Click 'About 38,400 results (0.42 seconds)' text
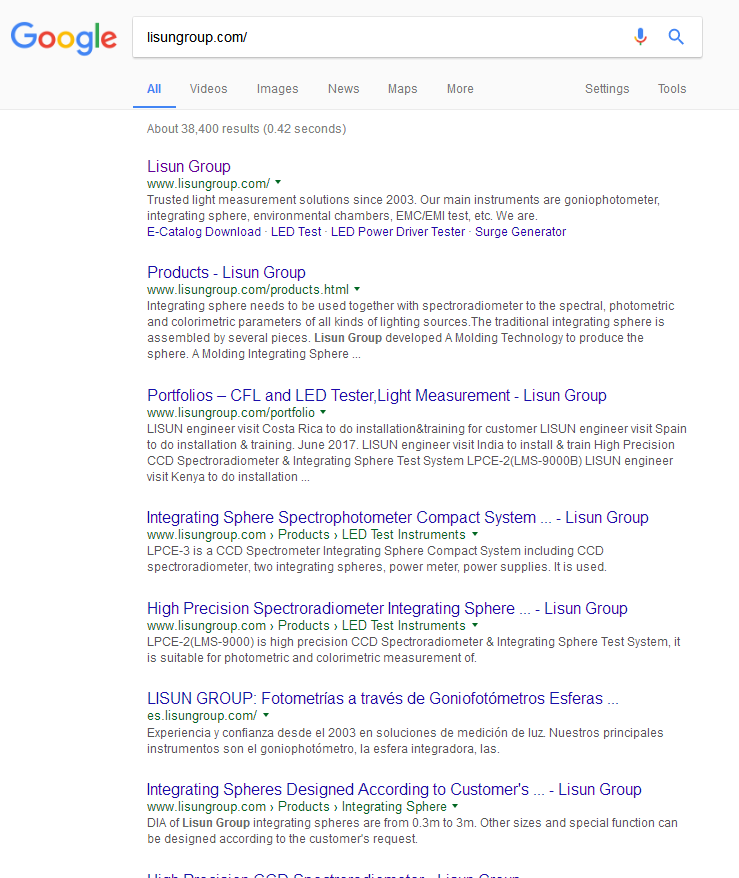 tap(246, 129)
